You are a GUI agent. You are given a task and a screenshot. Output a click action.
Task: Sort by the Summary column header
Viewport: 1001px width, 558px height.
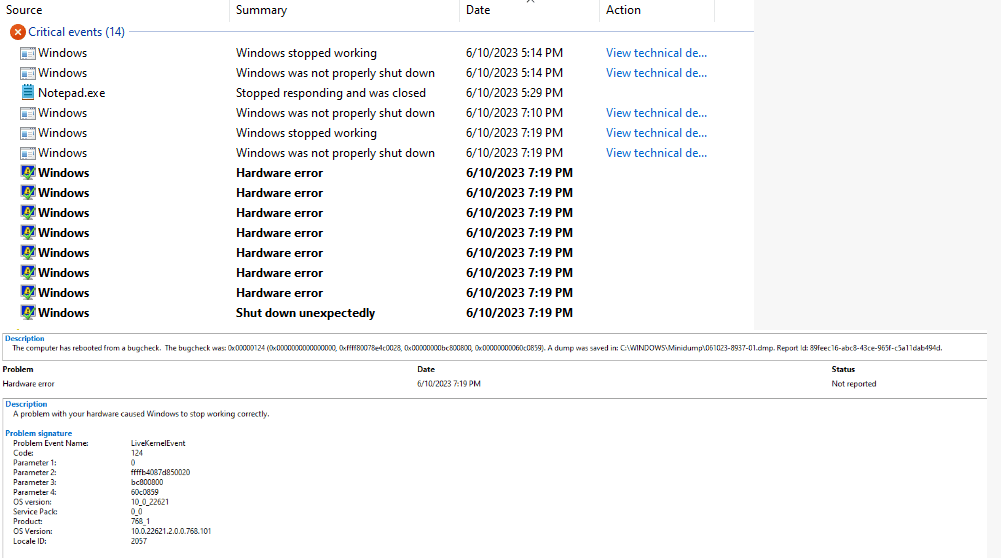pyautogui.click(x=261, y=10)
